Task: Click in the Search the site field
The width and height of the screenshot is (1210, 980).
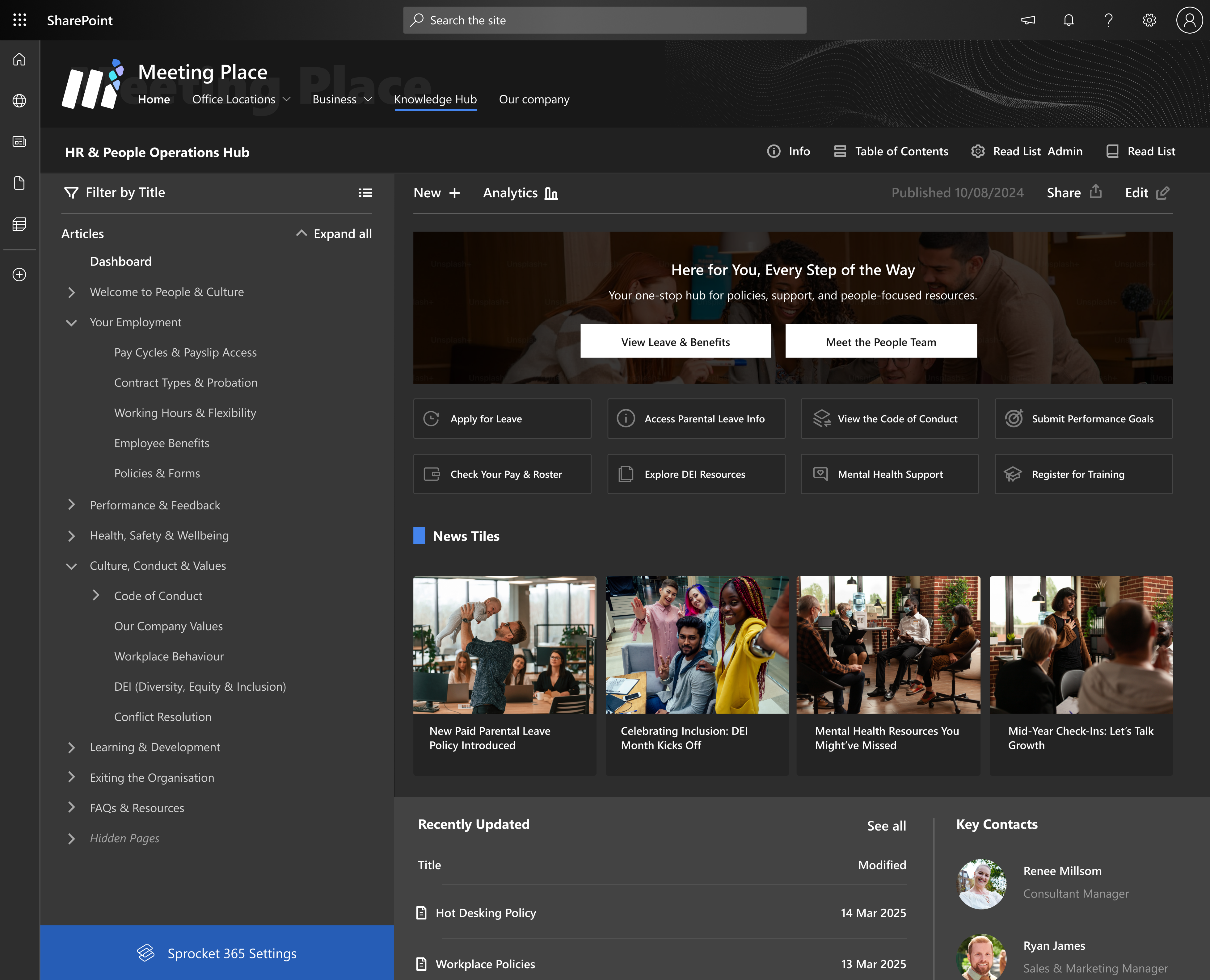Action: click(605, 20)
